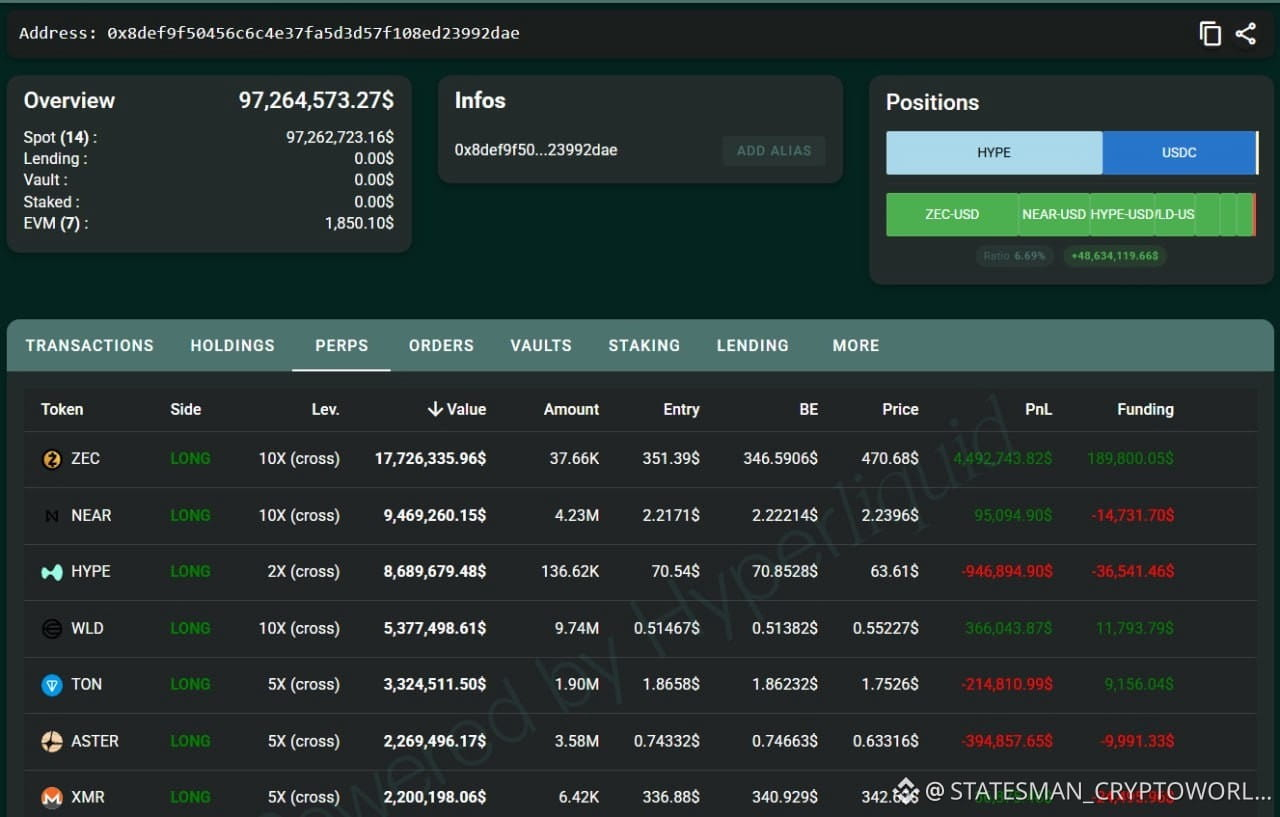
Task: Sort table by PnL column header
Action: pos(1039,409)
